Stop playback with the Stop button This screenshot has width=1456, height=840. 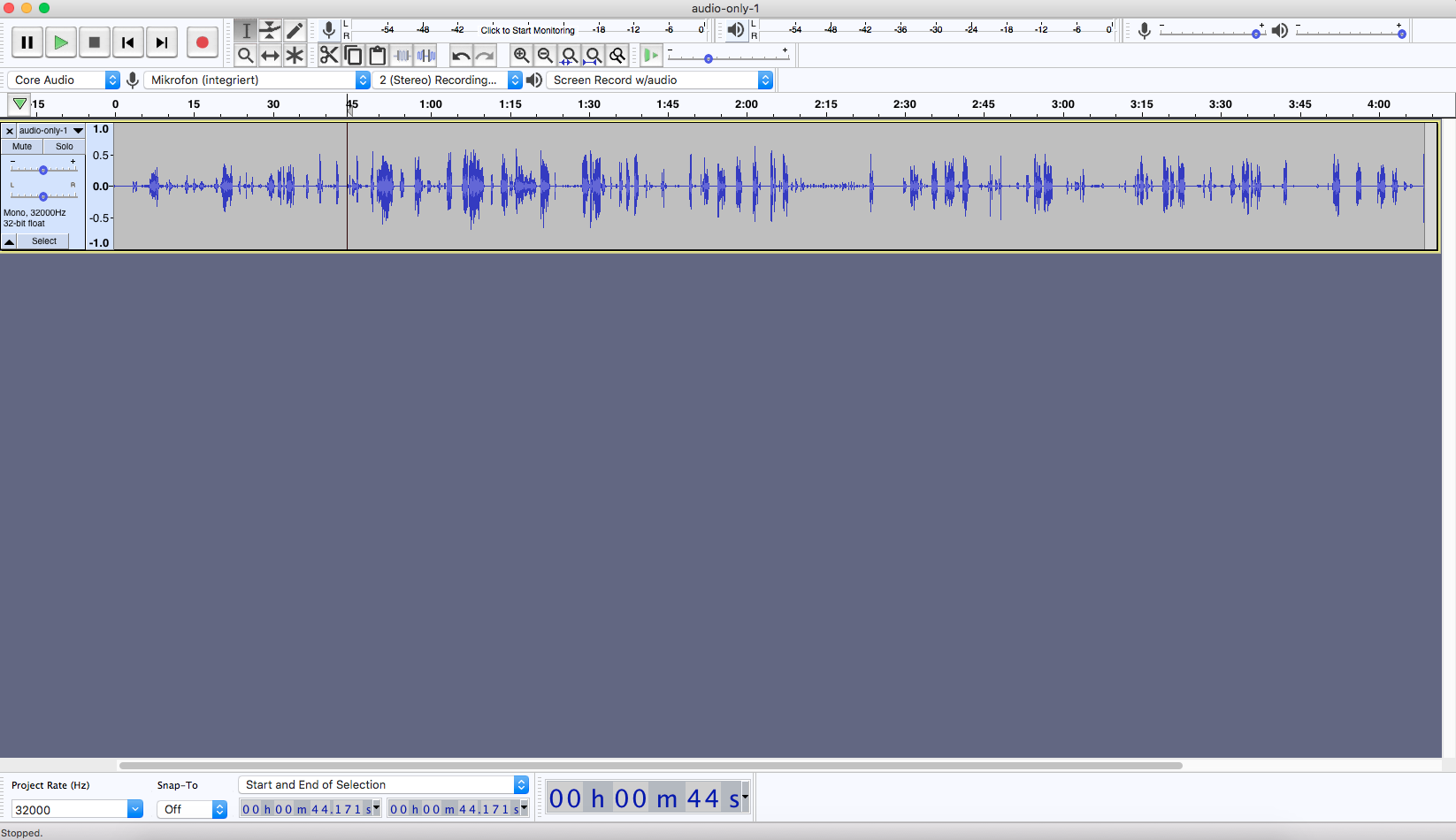click(95, 42)
